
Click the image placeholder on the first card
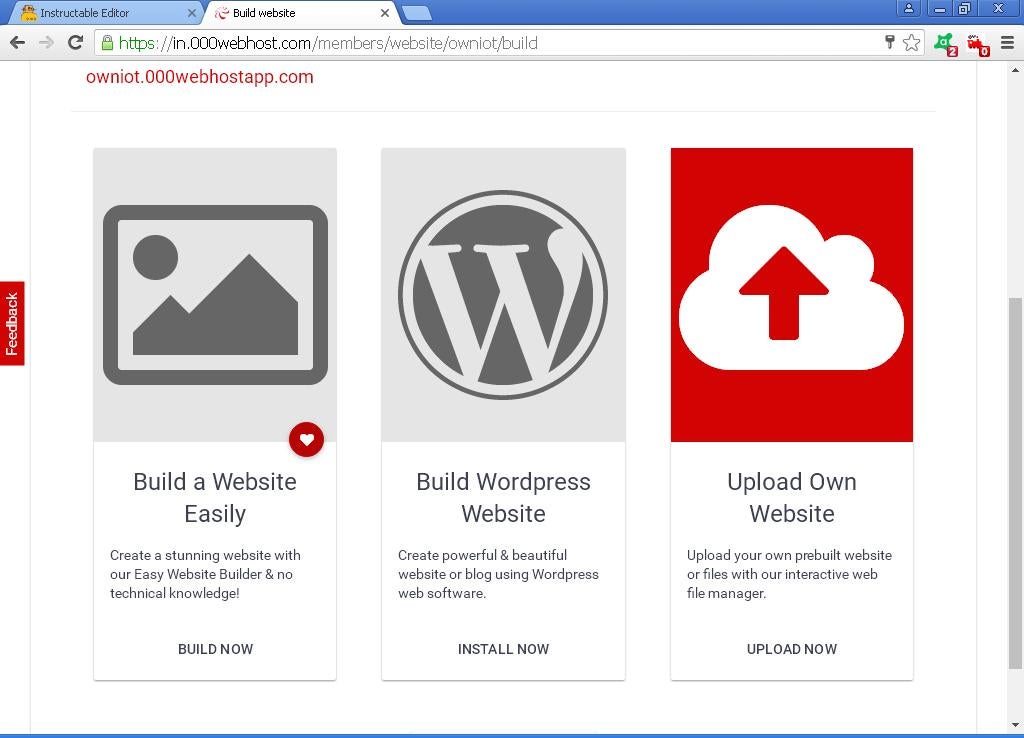214,294
